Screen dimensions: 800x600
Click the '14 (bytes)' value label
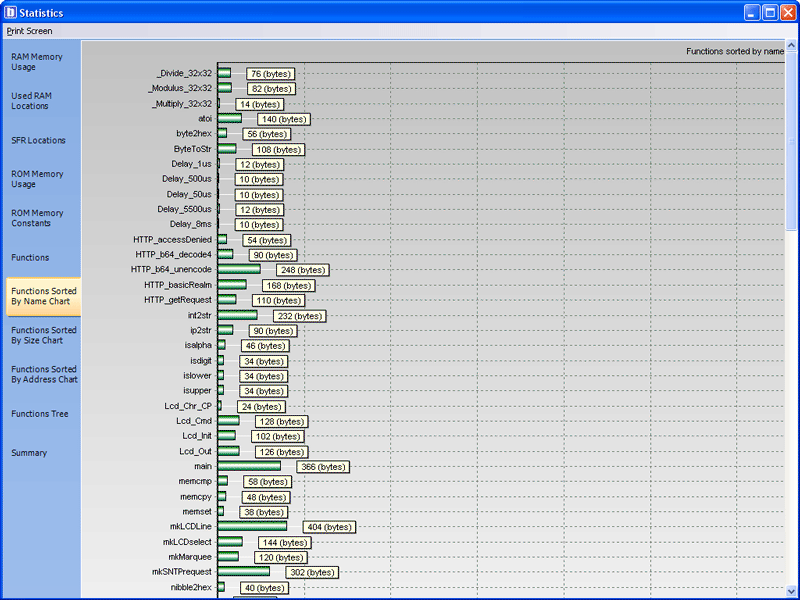coord(260,105)
